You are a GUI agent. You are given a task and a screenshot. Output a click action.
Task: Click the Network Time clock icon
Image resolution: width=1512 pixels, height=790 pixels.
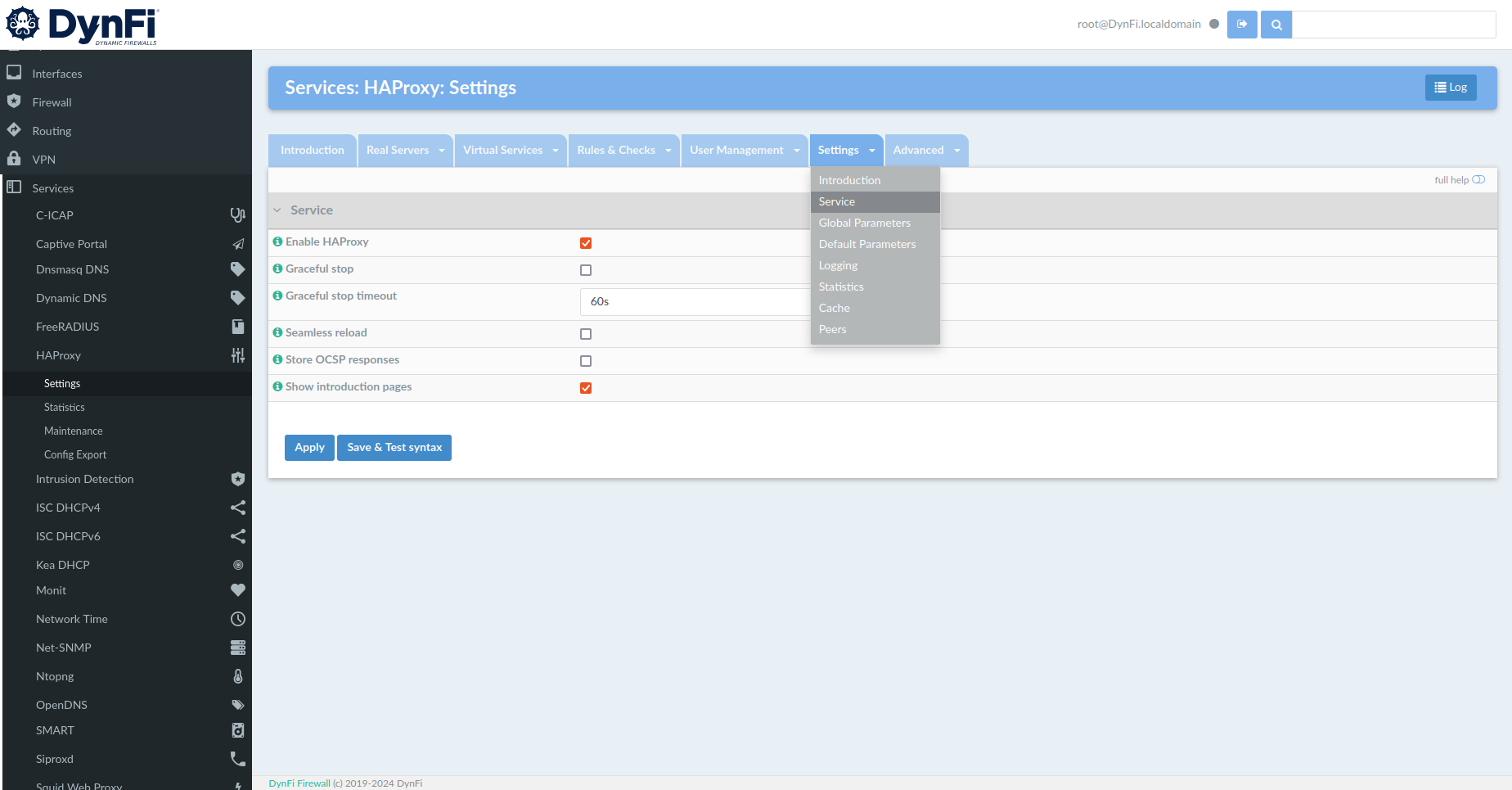[237, 619]
